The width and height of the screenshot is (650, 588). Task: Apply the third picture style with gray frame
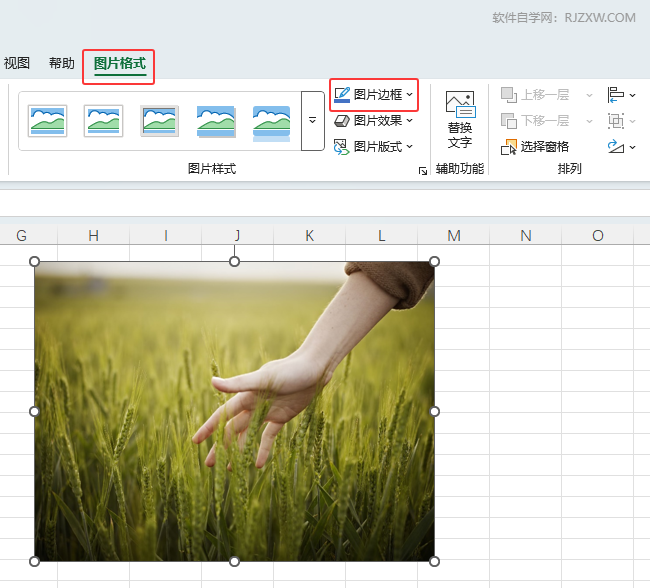160,121
